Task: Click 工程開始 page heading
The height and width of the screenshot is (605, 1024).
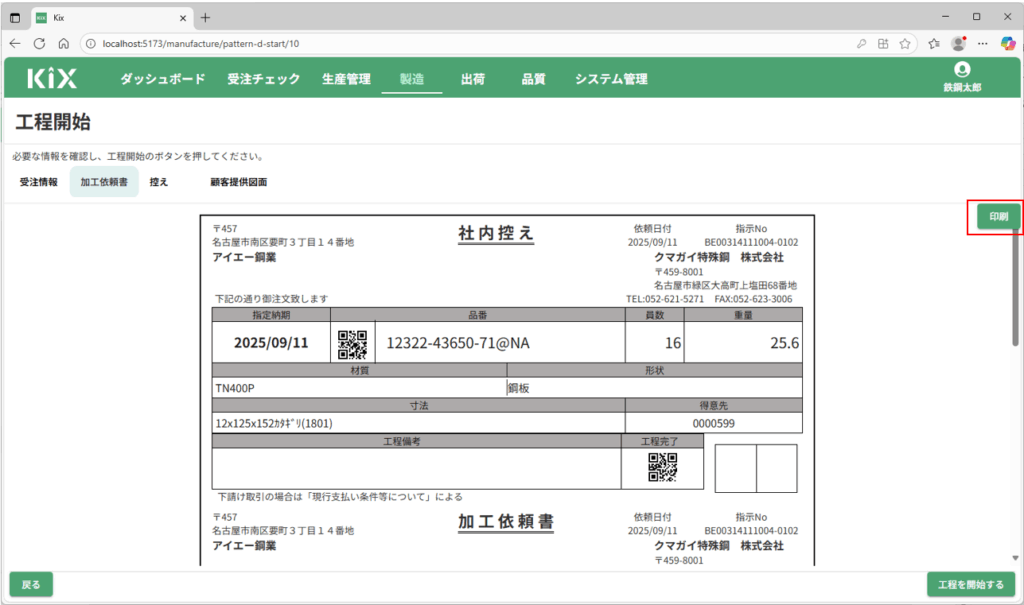Action: 53,122
